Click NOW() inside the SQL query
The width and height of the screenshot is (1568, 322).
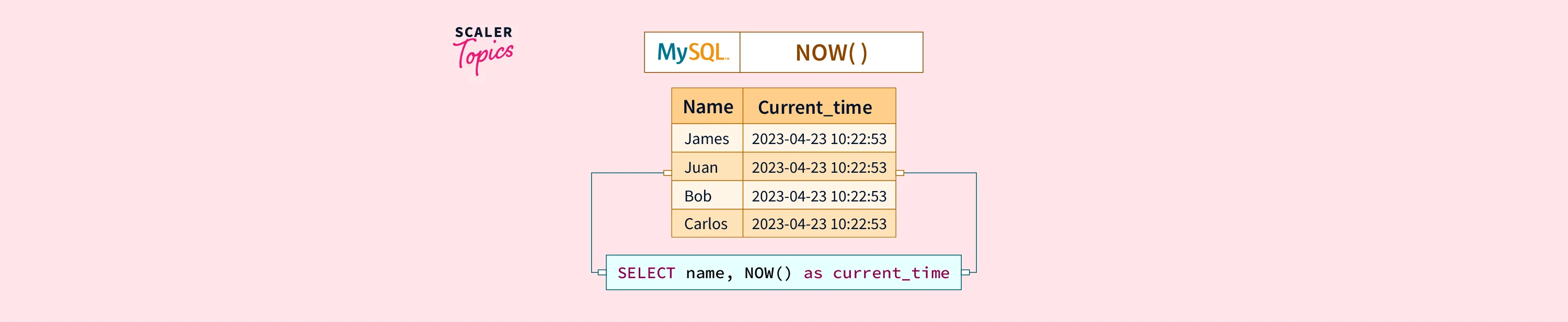tap(768, 273)
